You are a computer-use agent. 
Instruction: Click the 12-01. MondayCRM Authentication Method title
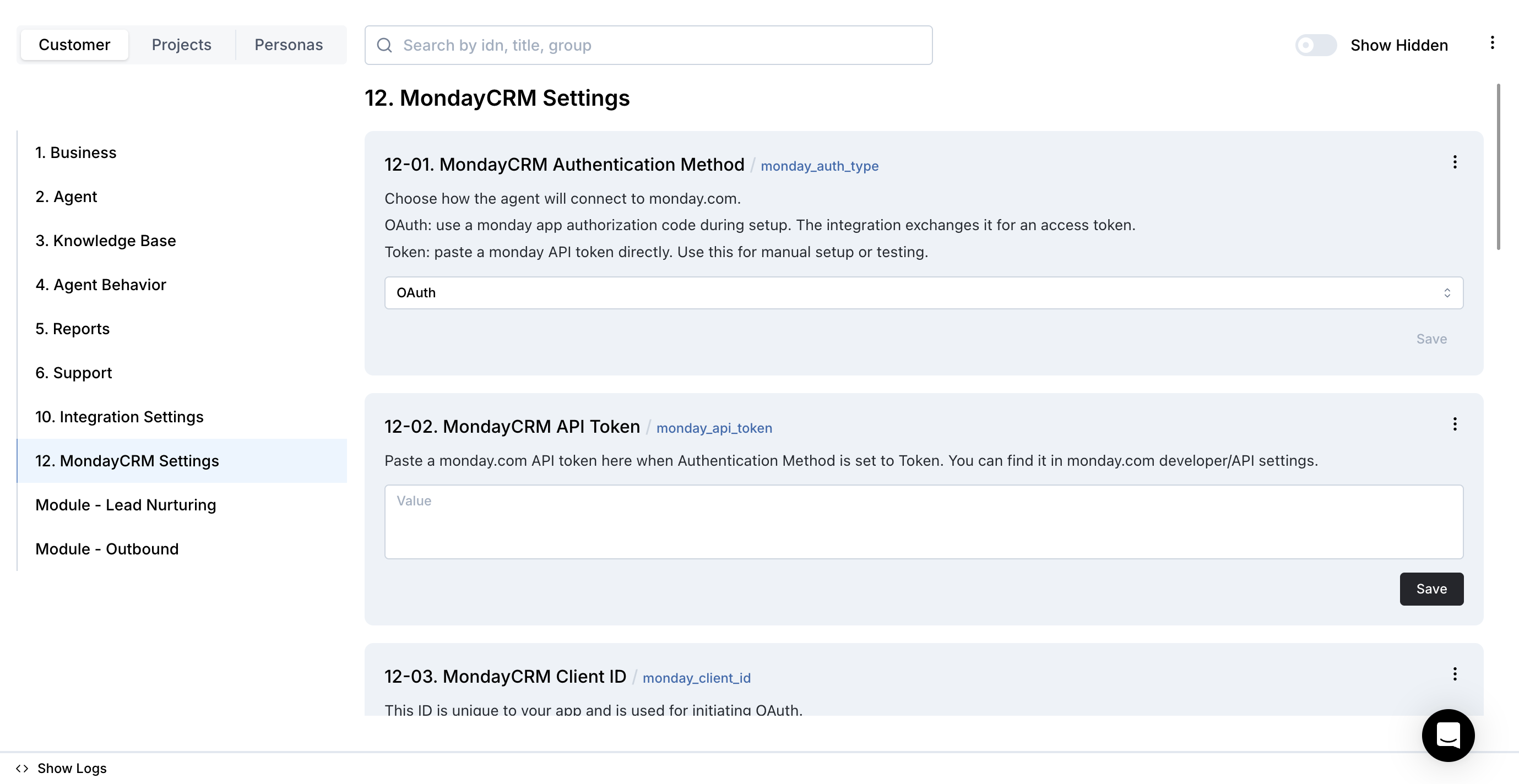pos(565,165)
